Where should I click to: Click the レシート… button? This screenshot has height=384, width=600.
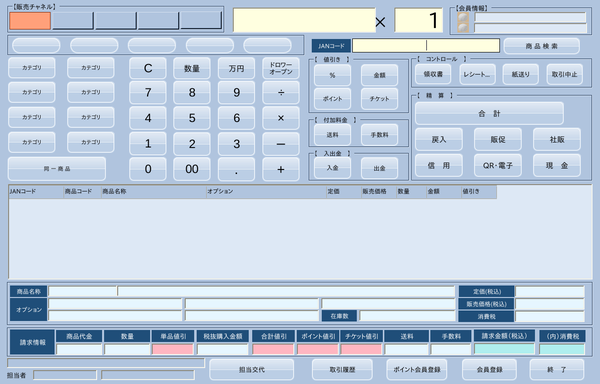(x=477, y=74)
